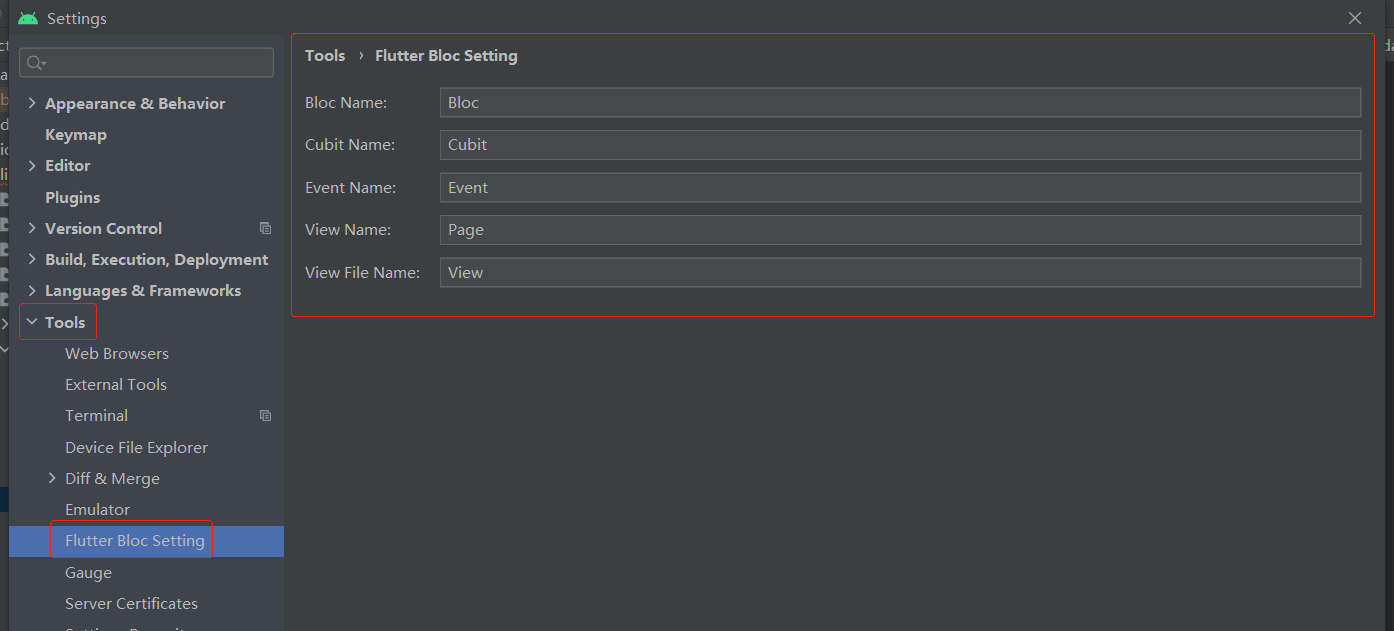
Task: Click the Android Studio logo icon
Action: tap(28, 18)
